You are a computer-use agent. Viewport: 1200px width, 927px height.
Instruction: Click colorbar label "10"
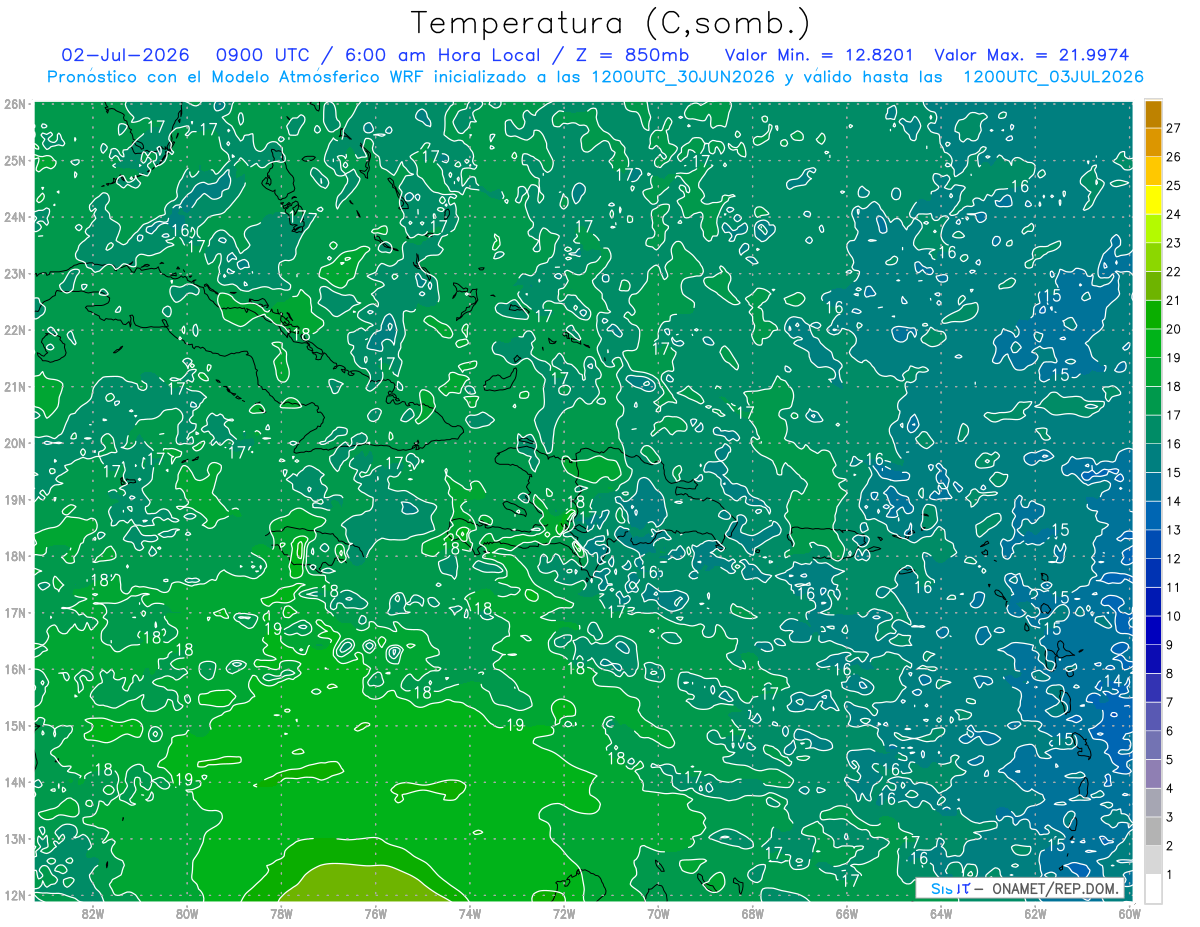[1174, 616]
